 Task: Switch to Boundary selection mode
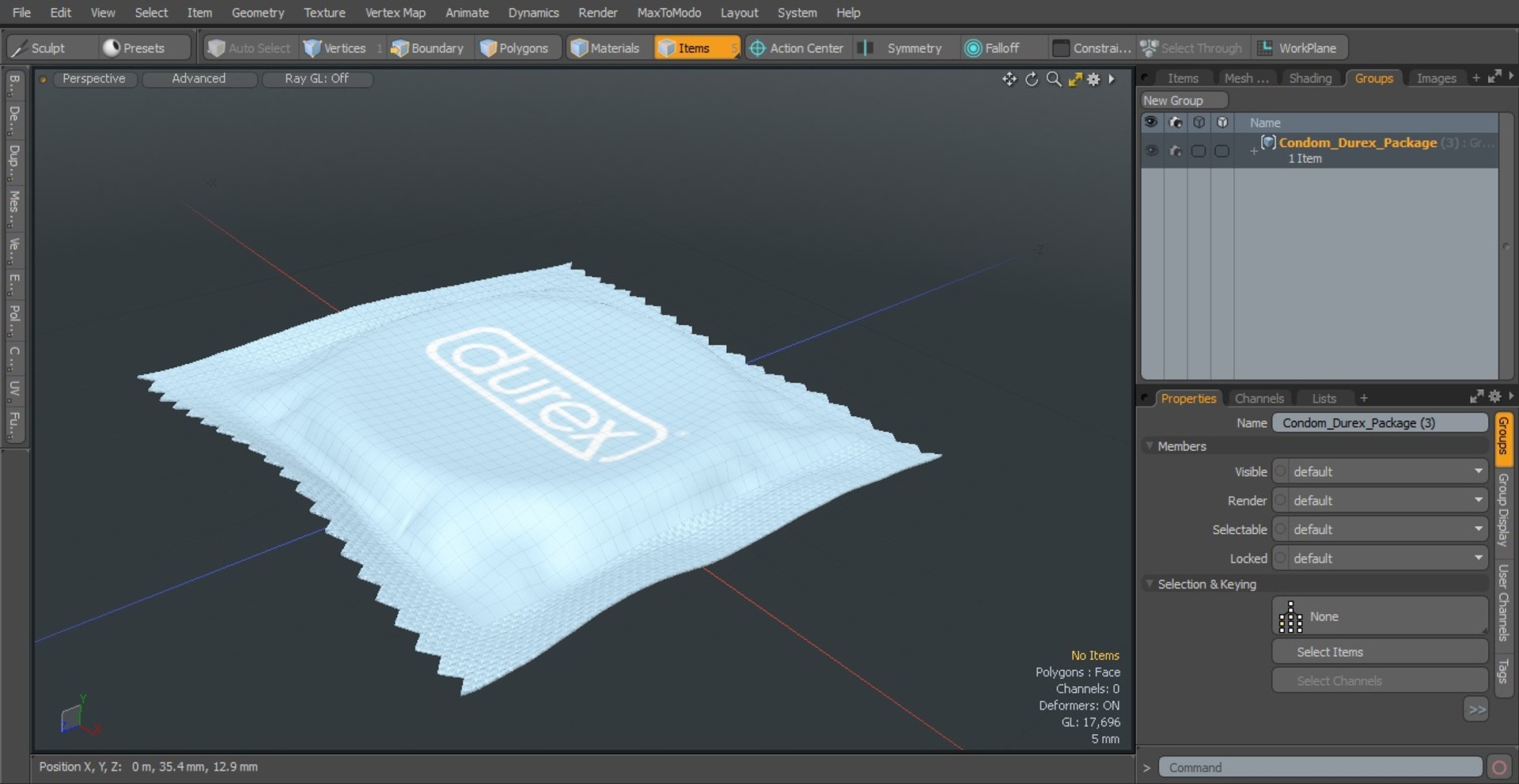428,48
